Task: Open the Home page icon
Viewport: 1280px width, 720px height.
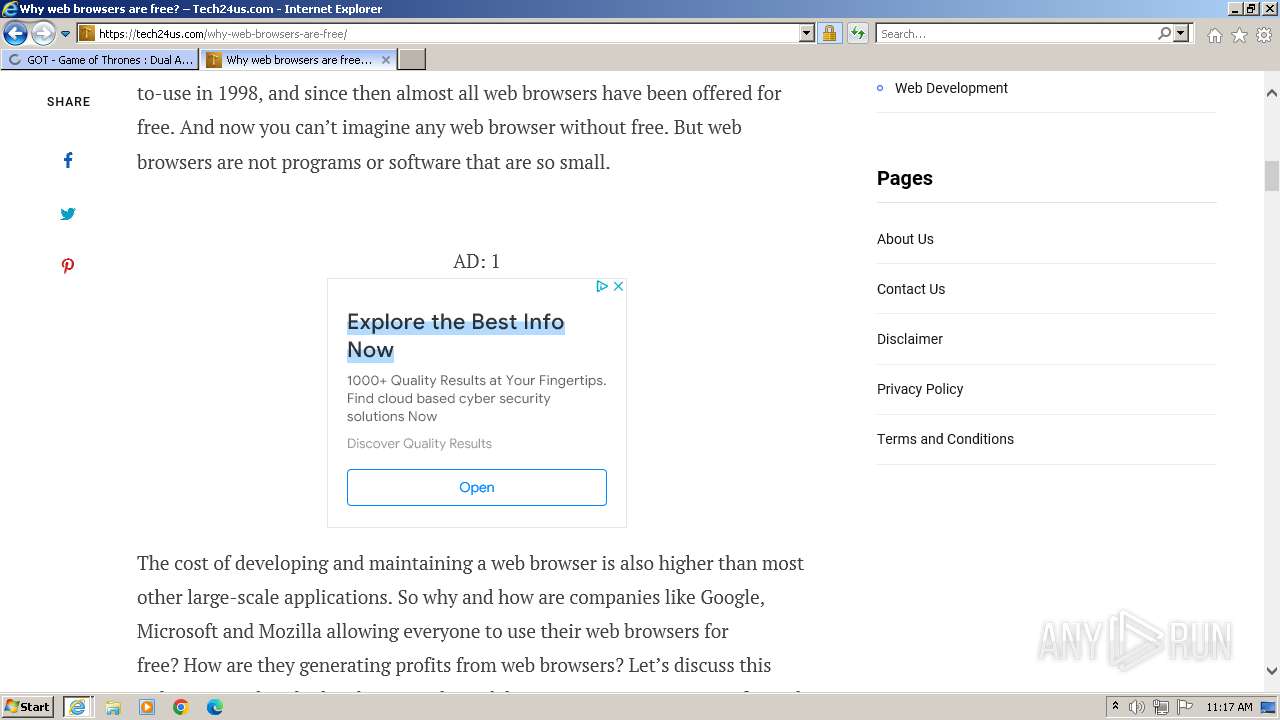Action: tap(1214, 35)
